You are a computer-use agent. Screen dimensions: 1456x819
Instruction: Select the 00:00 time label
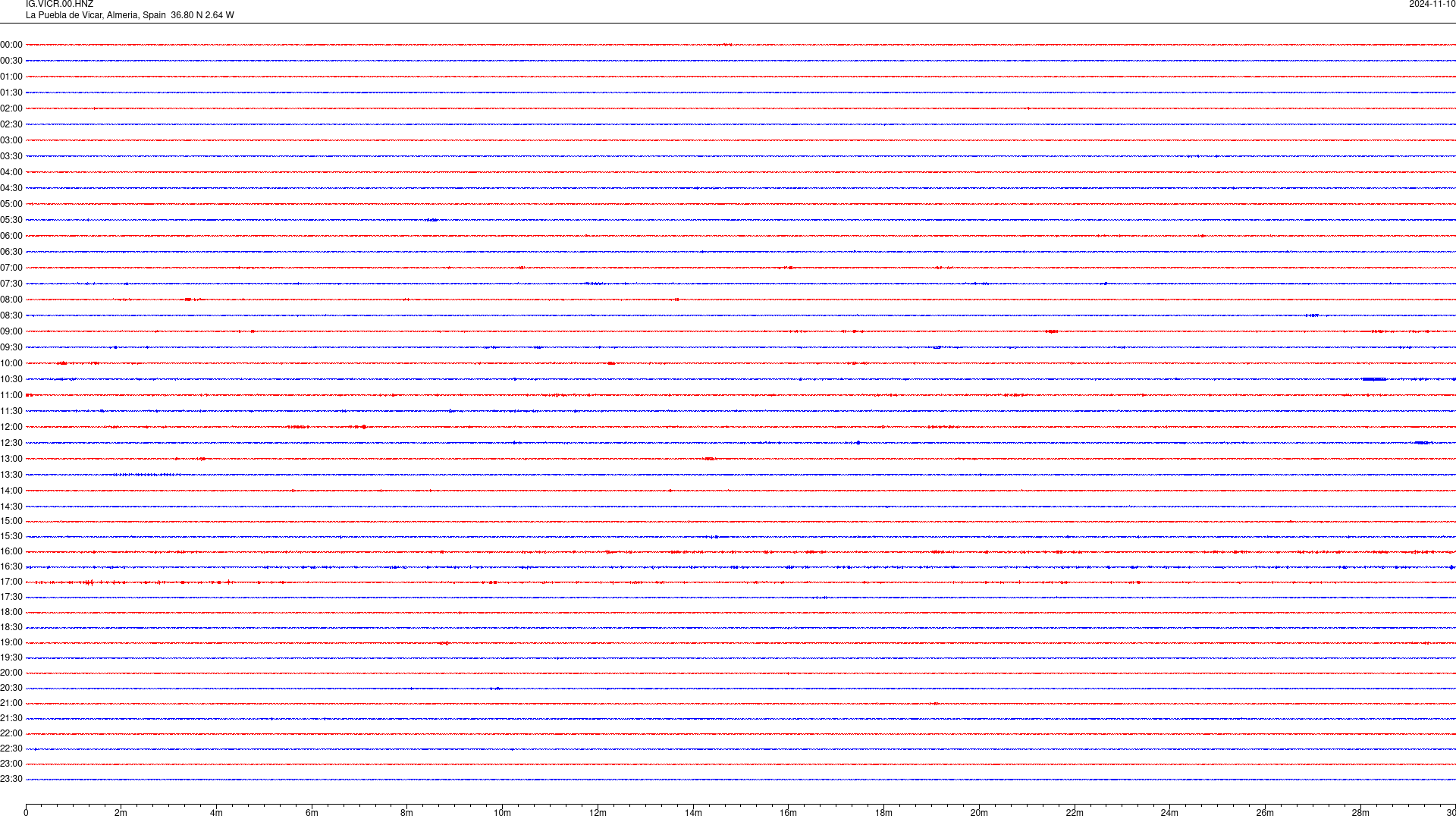pyautogui.click(x=11, y=45)
